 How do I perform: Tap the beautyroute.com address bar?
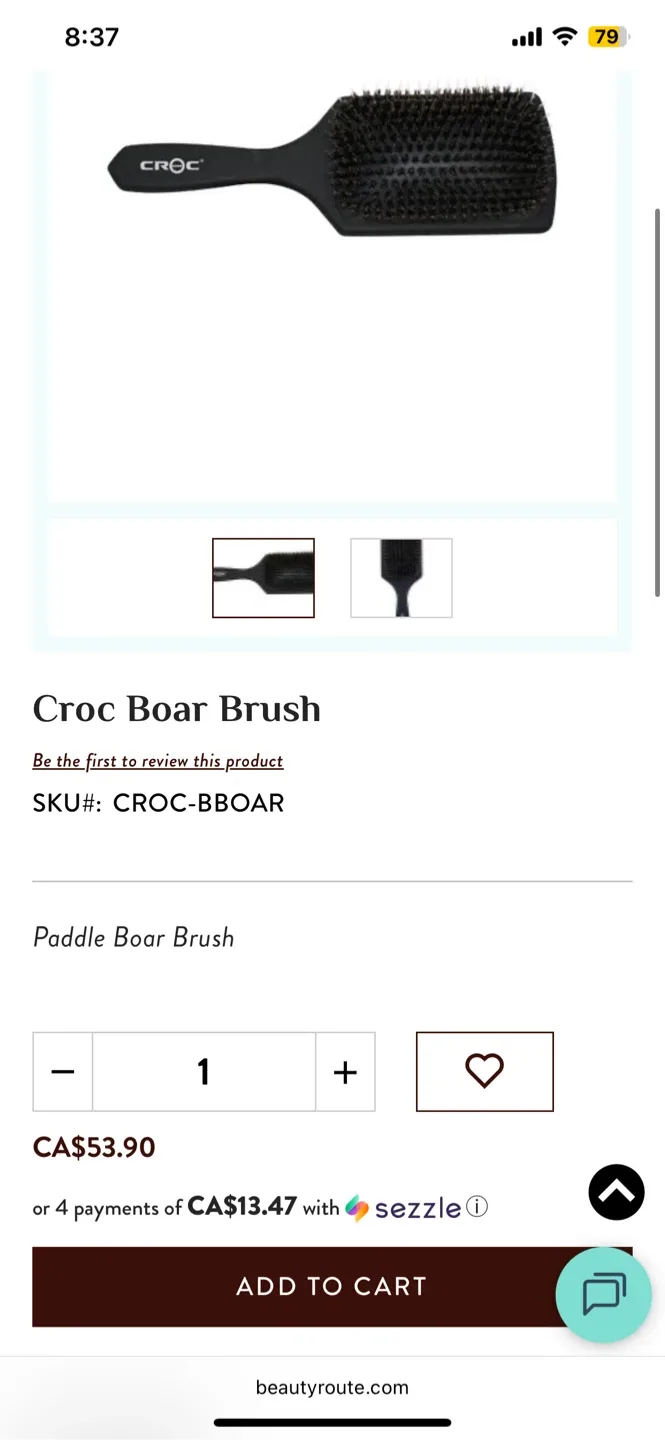[332, 1387]
